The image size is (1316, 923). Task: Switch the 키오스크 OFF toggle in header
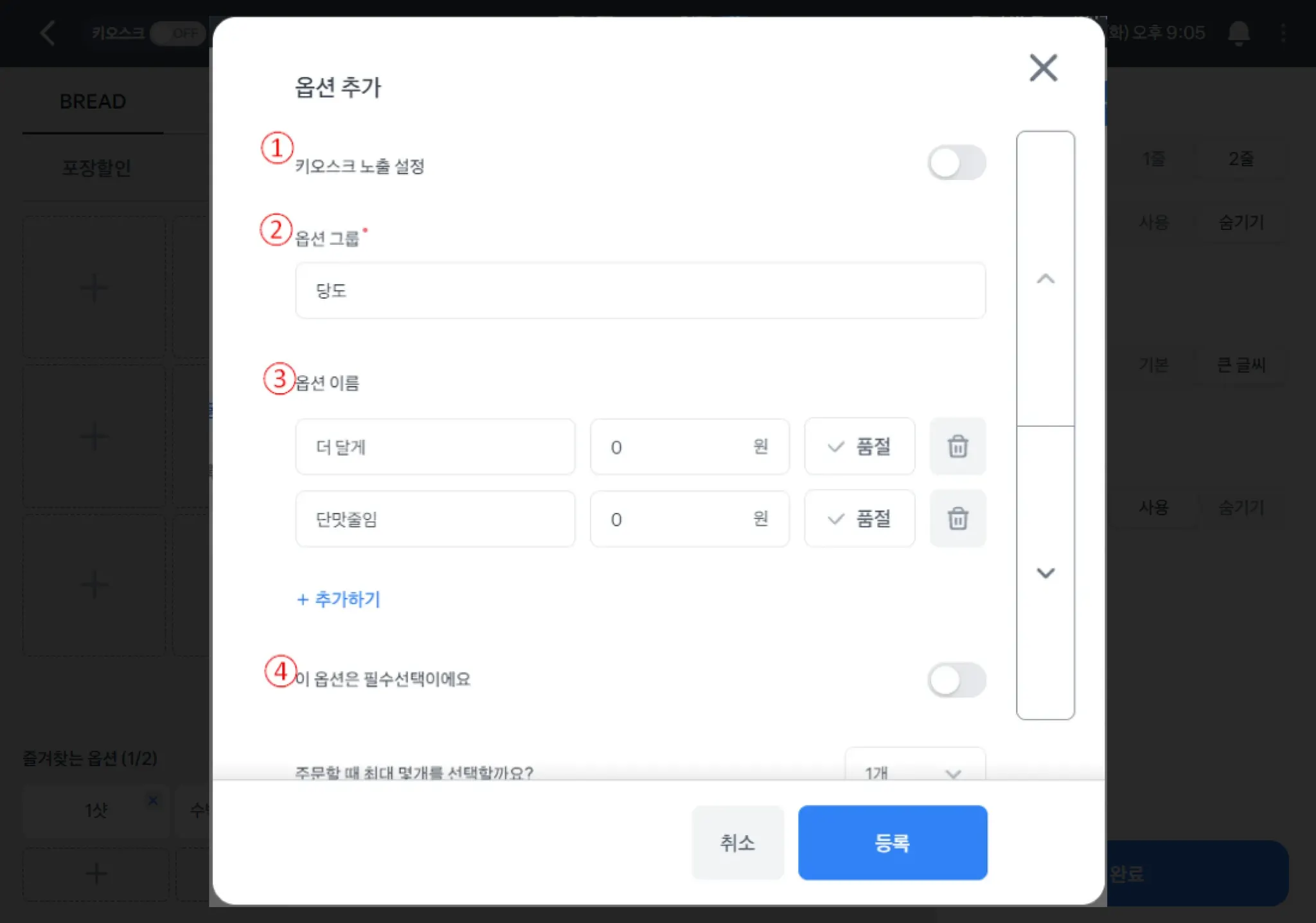pyautogui.click(x=177, y=33)
